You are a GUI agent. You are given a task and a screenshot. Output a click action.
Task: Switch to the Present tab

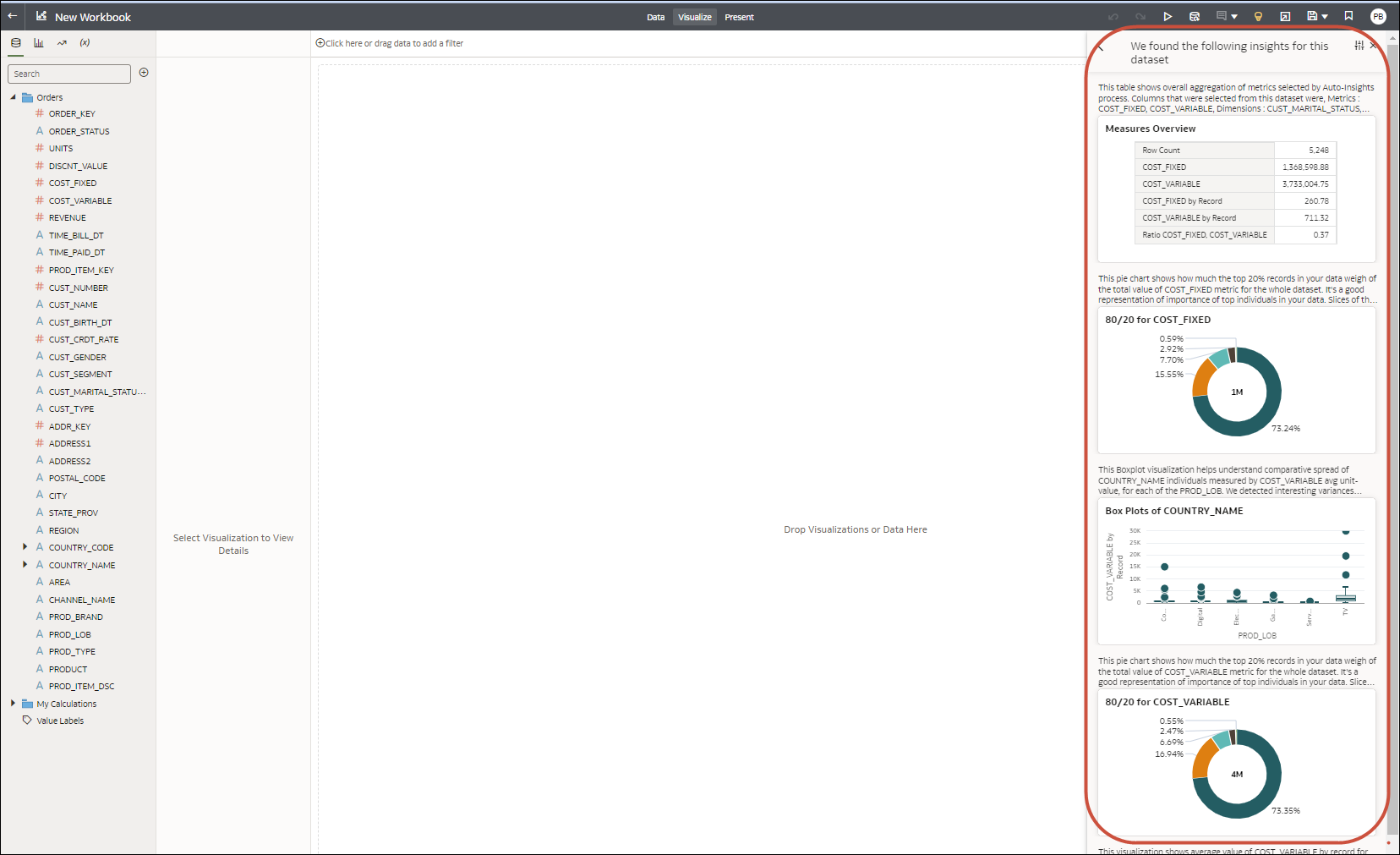tap(739, 17)
